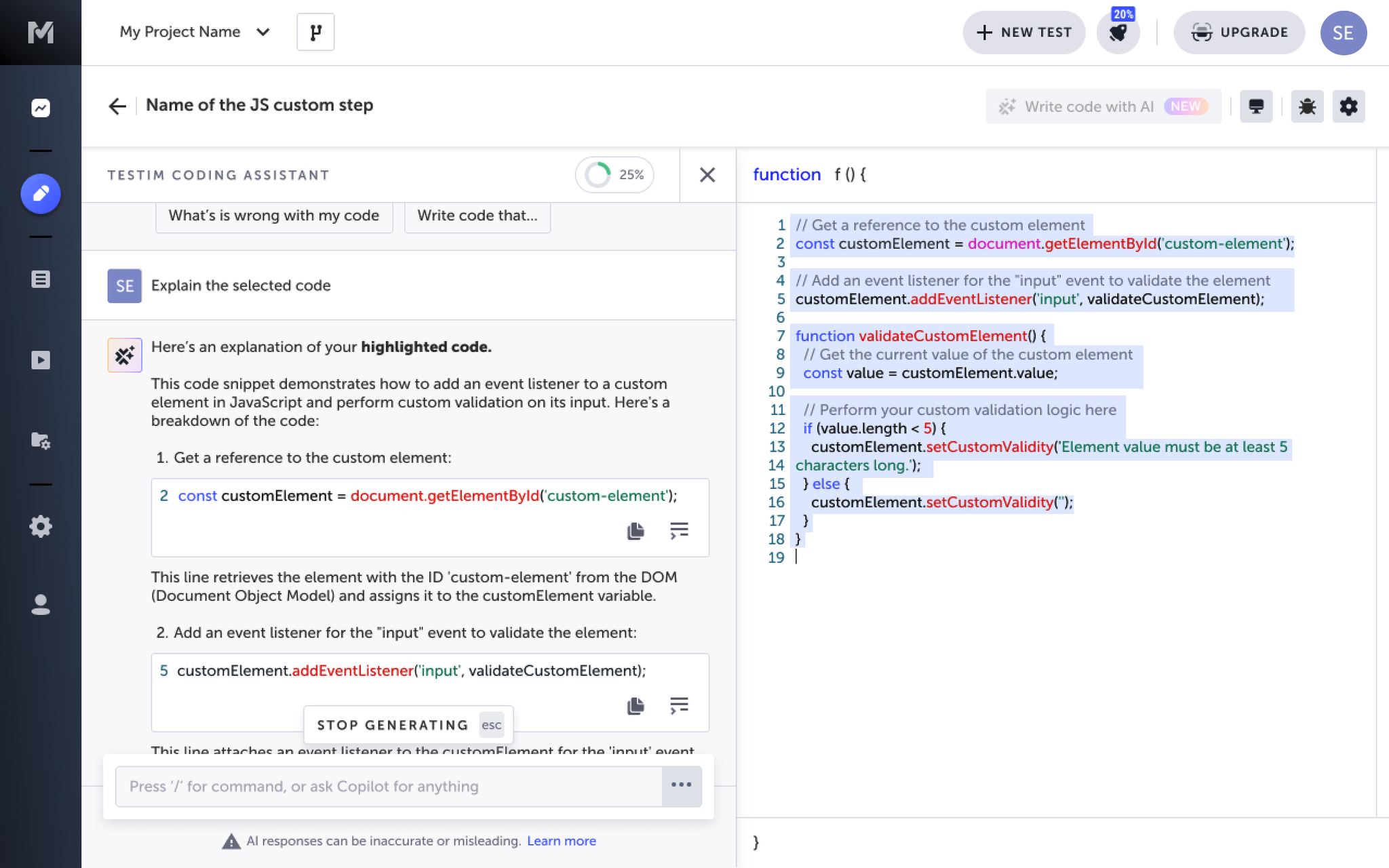The image size is (1389, 868).
Task: Open notifications bell showing 20% badge
Action: (1118, 32)
